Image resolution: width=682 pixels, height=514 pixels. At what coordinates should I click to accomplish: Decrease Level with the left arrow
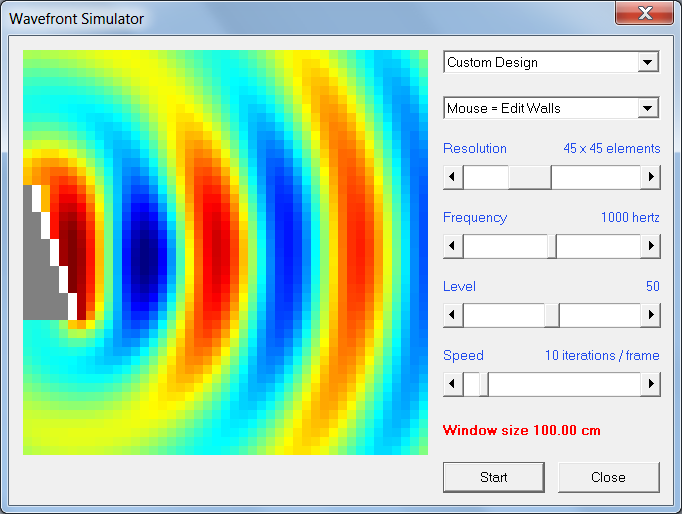click(x=453, y=315)
